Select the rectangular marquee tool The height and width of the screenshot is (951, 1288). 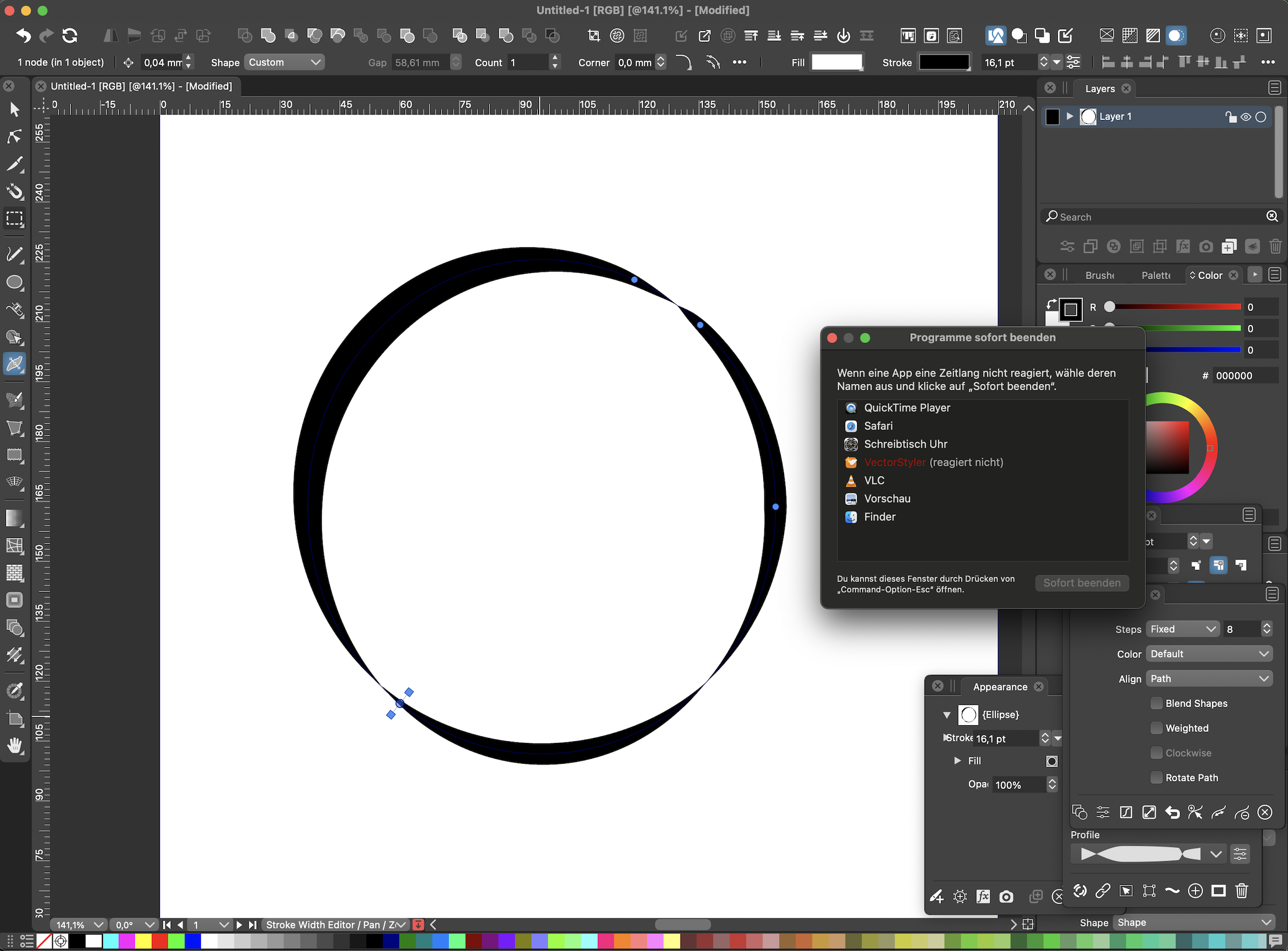[14, 219]
